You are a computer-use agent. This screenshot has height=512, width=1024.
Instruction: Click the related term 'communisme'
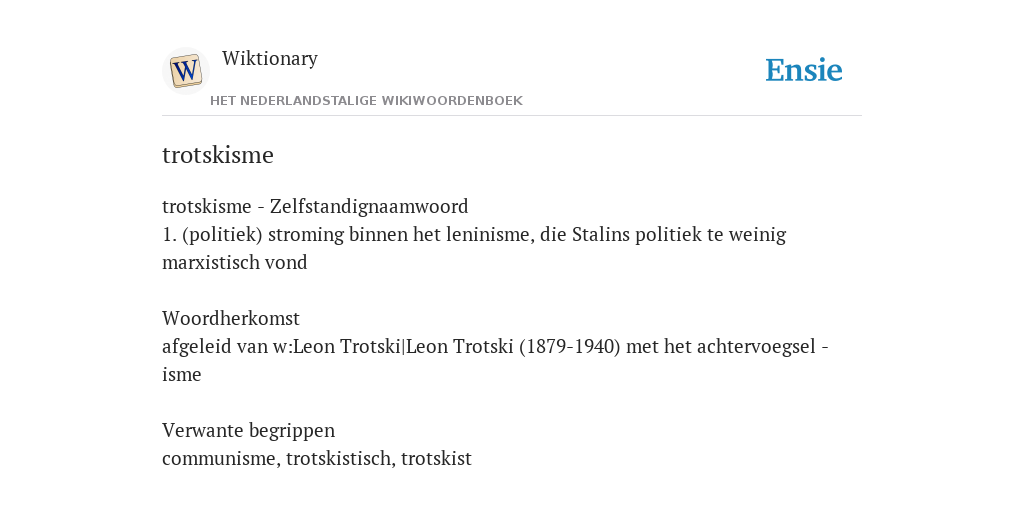[x=221, y=458]
